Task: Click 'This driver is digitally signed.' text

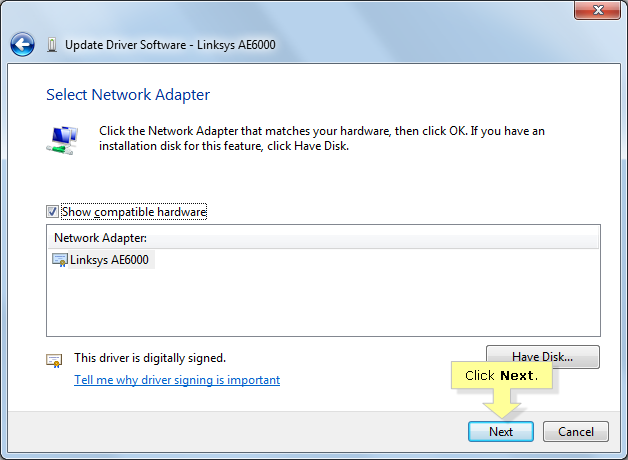Action: tap(150, 358)
